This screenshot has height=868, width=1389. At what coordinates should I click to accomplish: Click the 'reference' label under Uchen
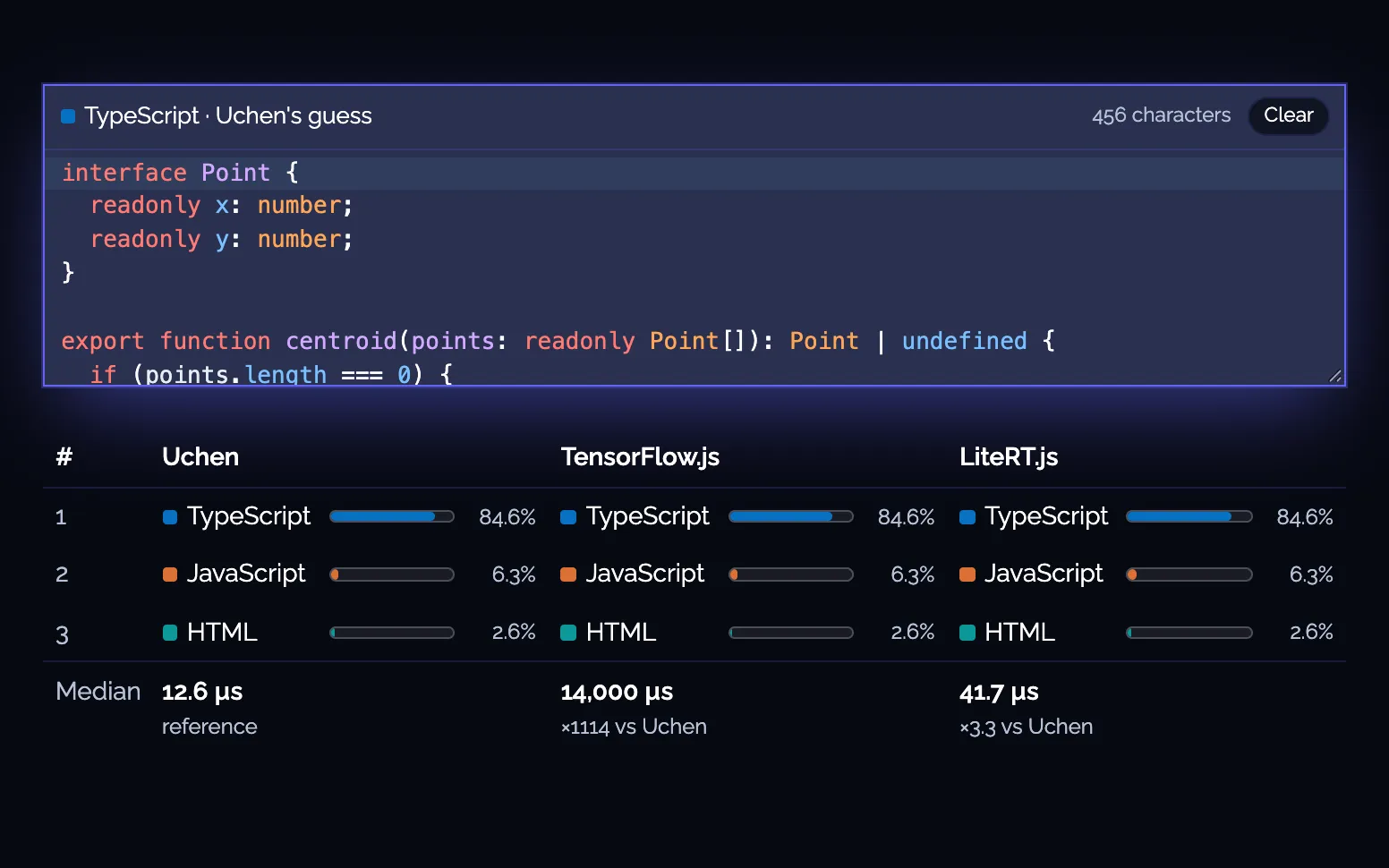tap(209, 727)
